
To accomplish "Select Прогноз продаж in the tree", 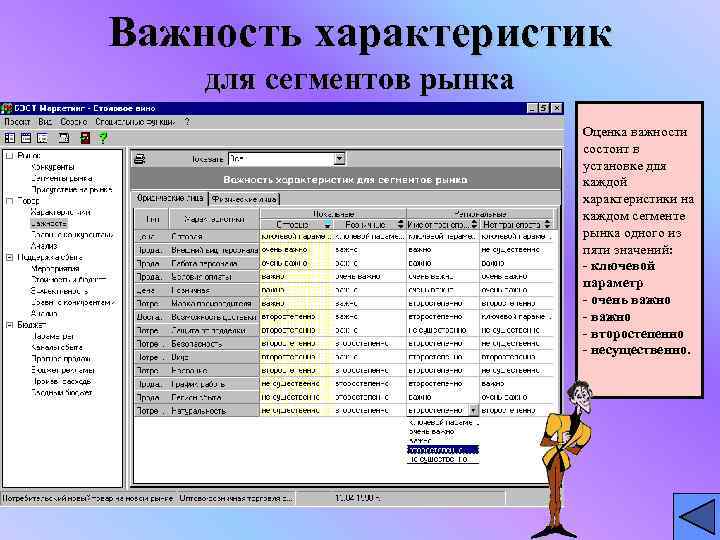I will [x=61, y=359].
